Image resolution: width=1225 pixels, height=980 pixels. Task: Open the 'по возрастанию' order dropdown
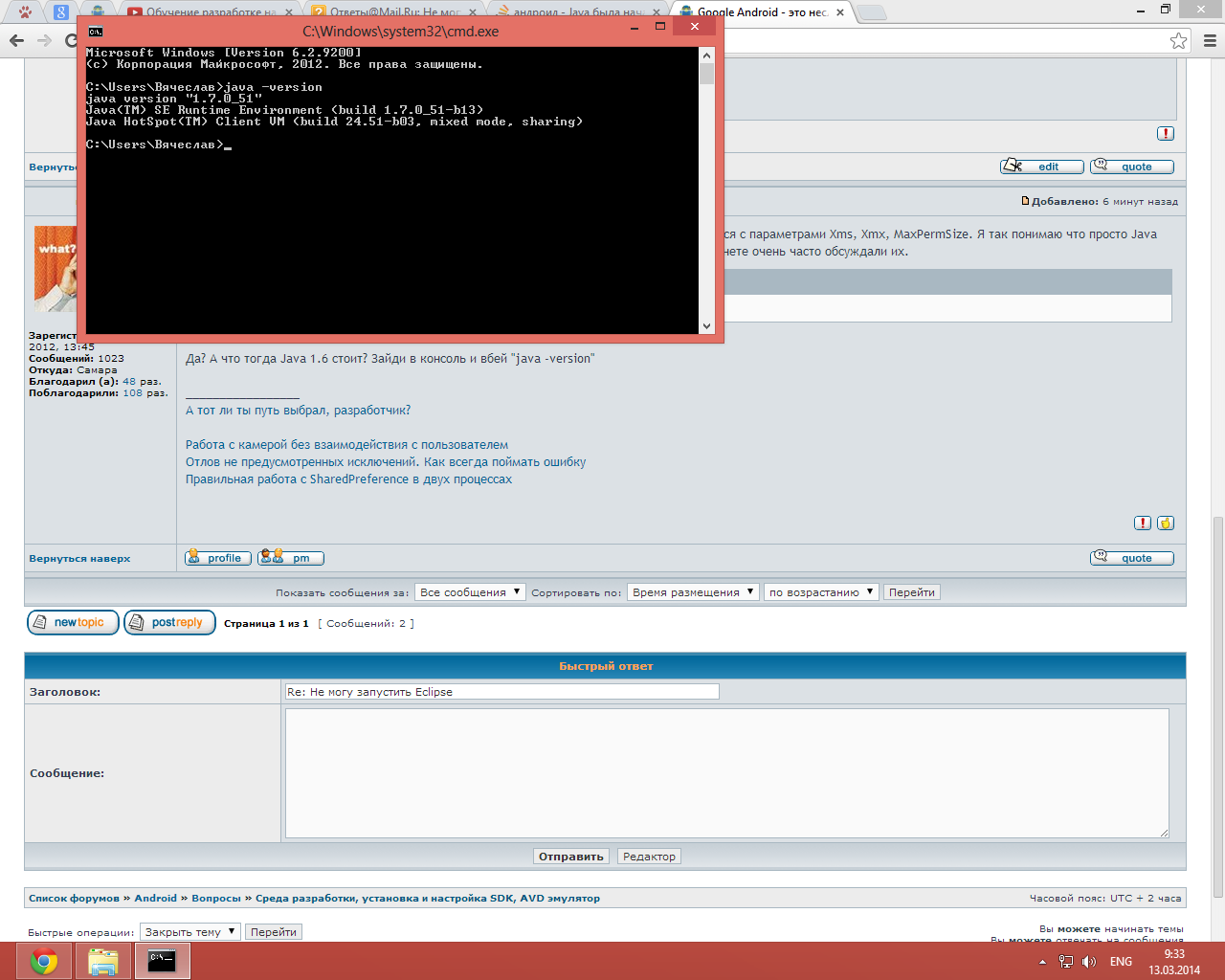click(821, 592)
